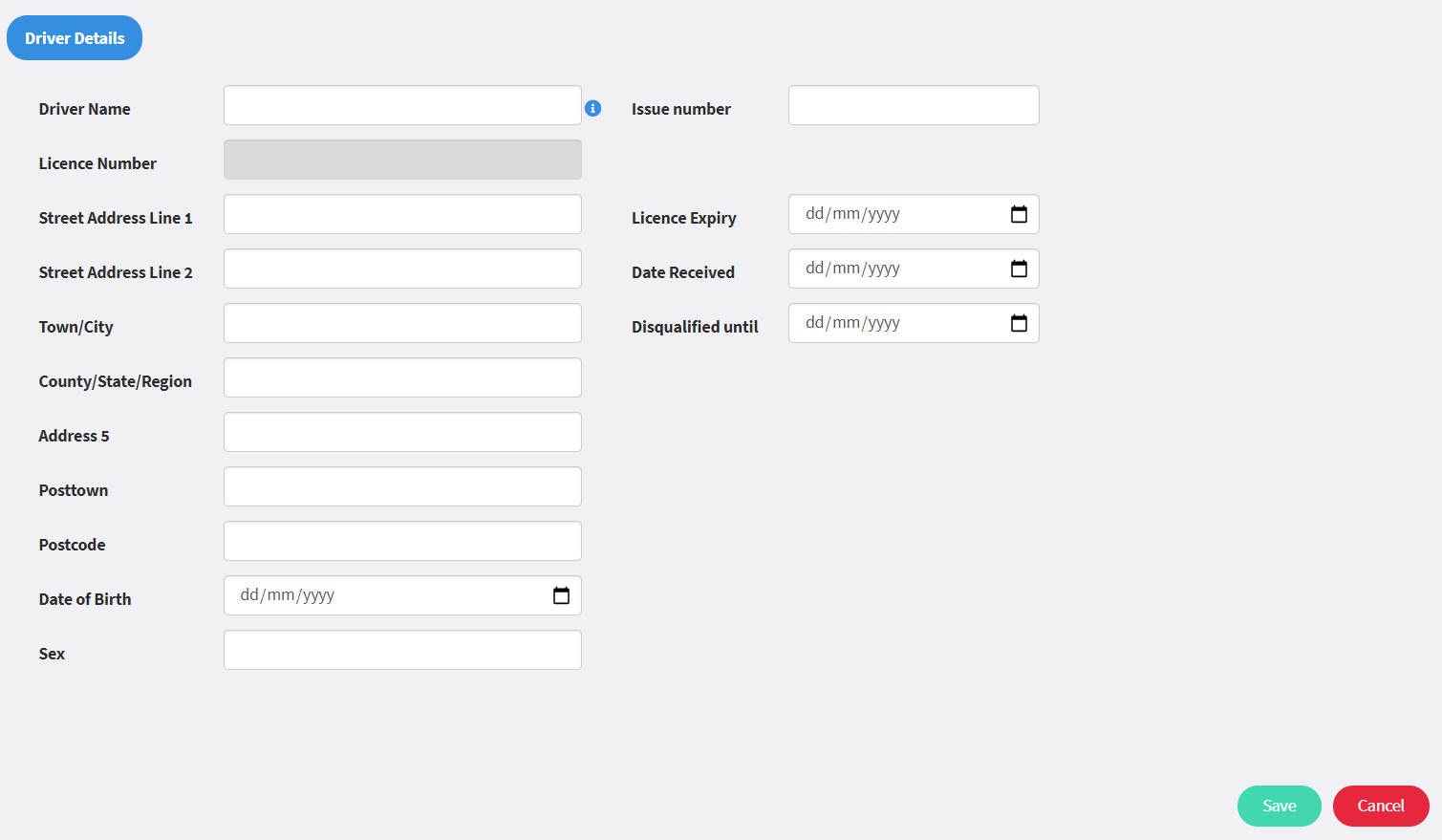Click the Licence Number label
Screen dimensions: 1442x840
(x=97, y=163)
